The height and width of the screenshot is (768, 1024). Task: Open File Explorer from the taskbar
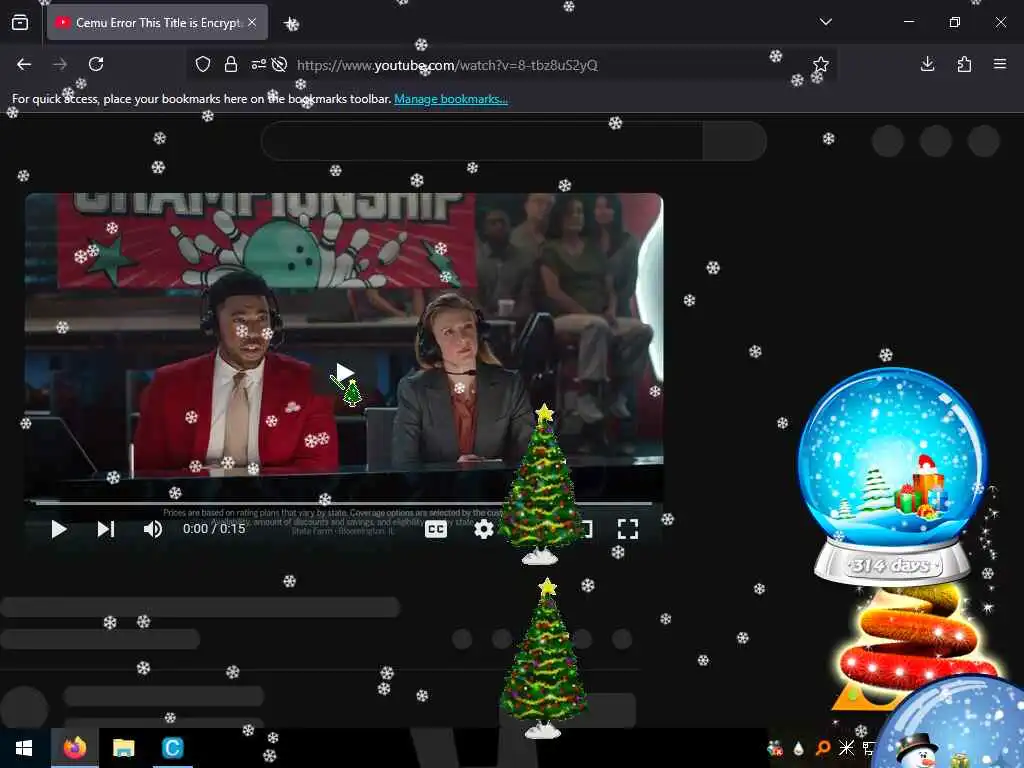[123, 748]
